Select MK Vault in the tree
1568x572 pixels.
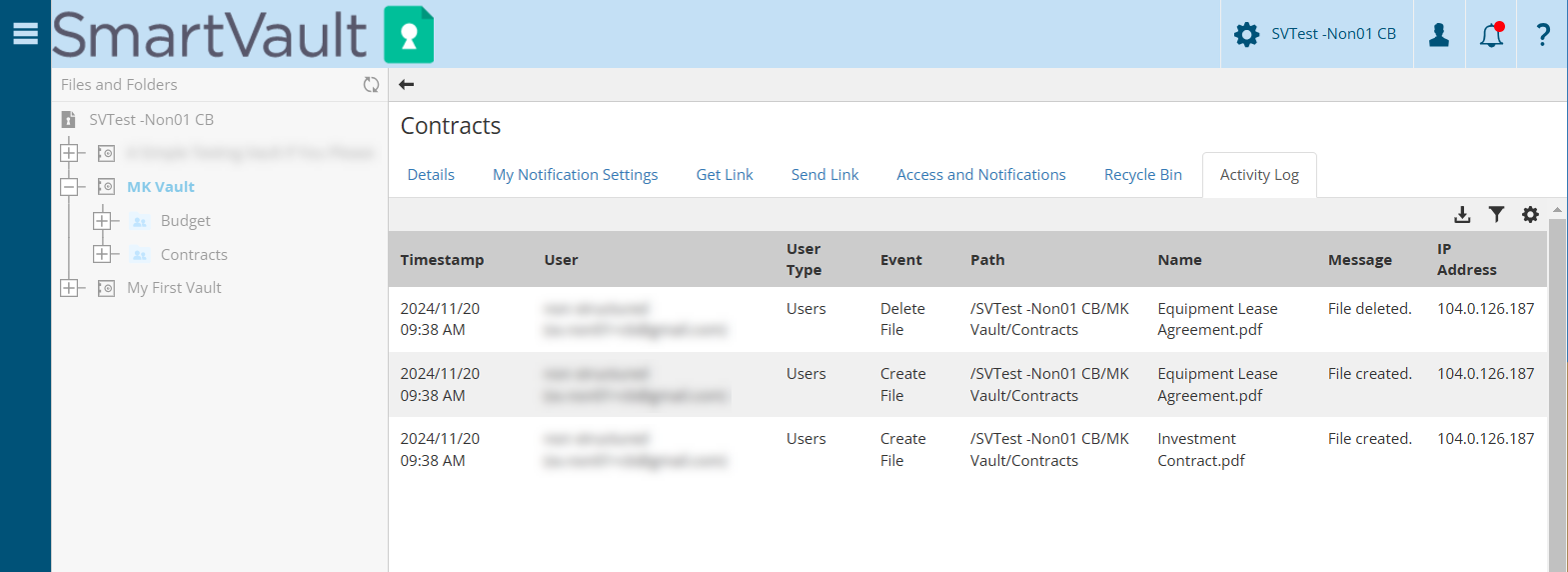[161, 187]
